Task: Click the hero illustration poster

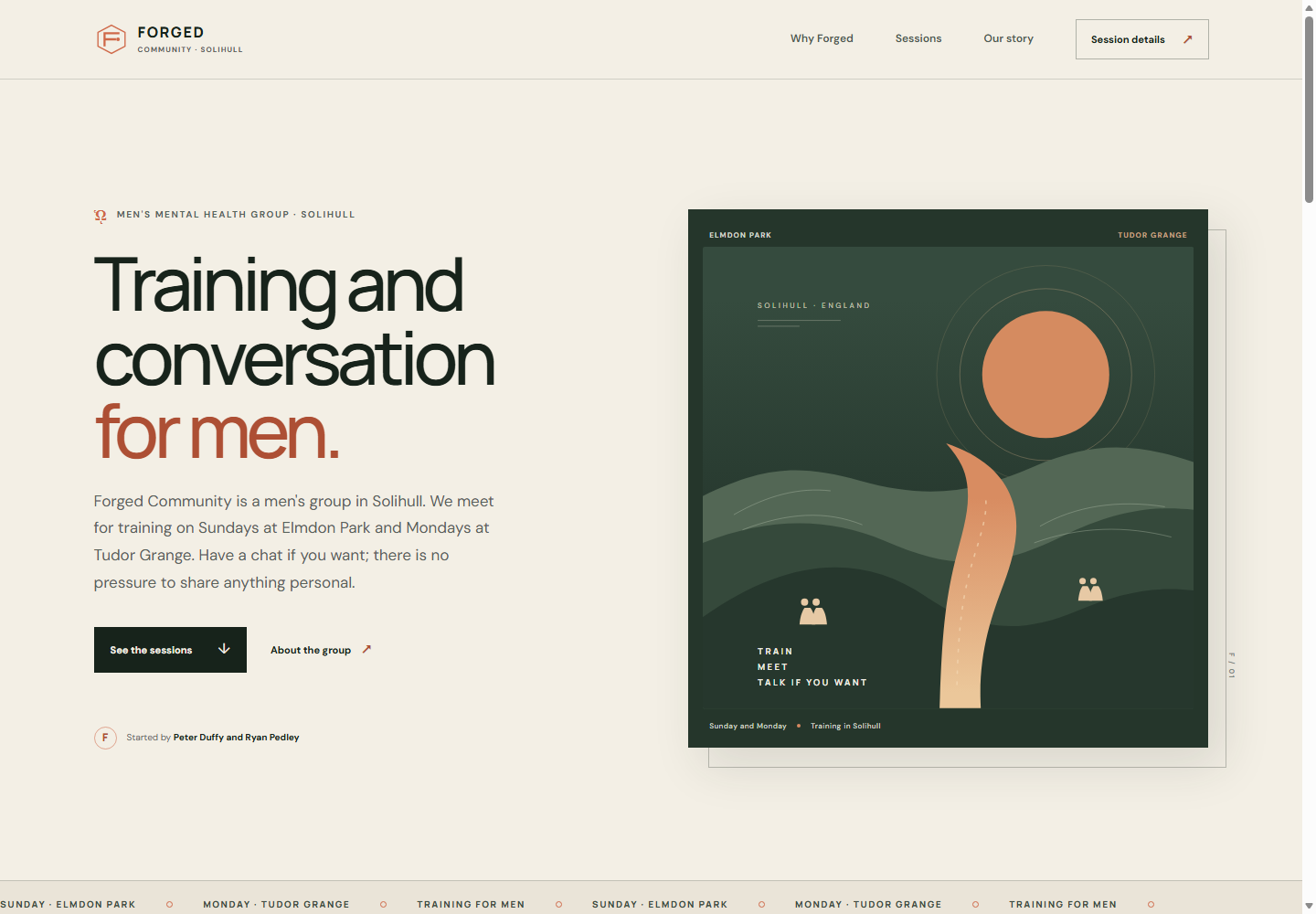Action: [948, 478]
